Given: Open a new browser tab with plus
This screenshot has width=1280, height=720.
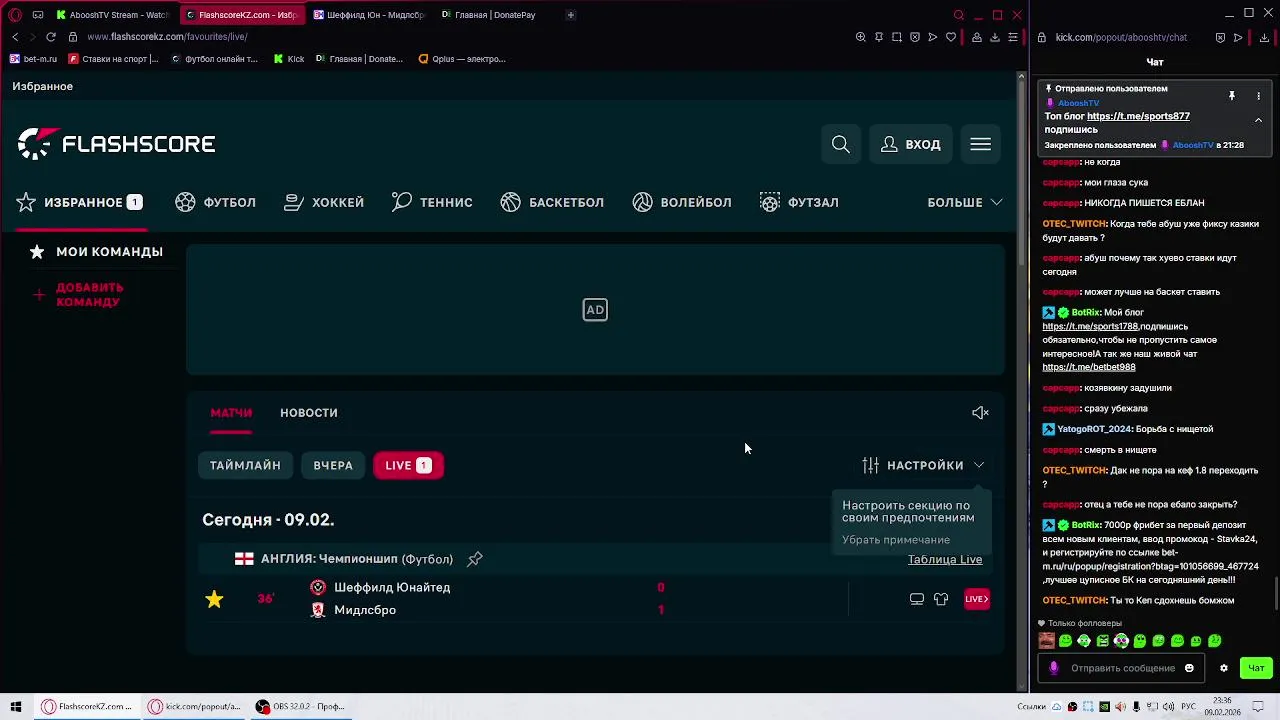Looking at the screenshot, I should pyautogui.click(x=571, y=15).
